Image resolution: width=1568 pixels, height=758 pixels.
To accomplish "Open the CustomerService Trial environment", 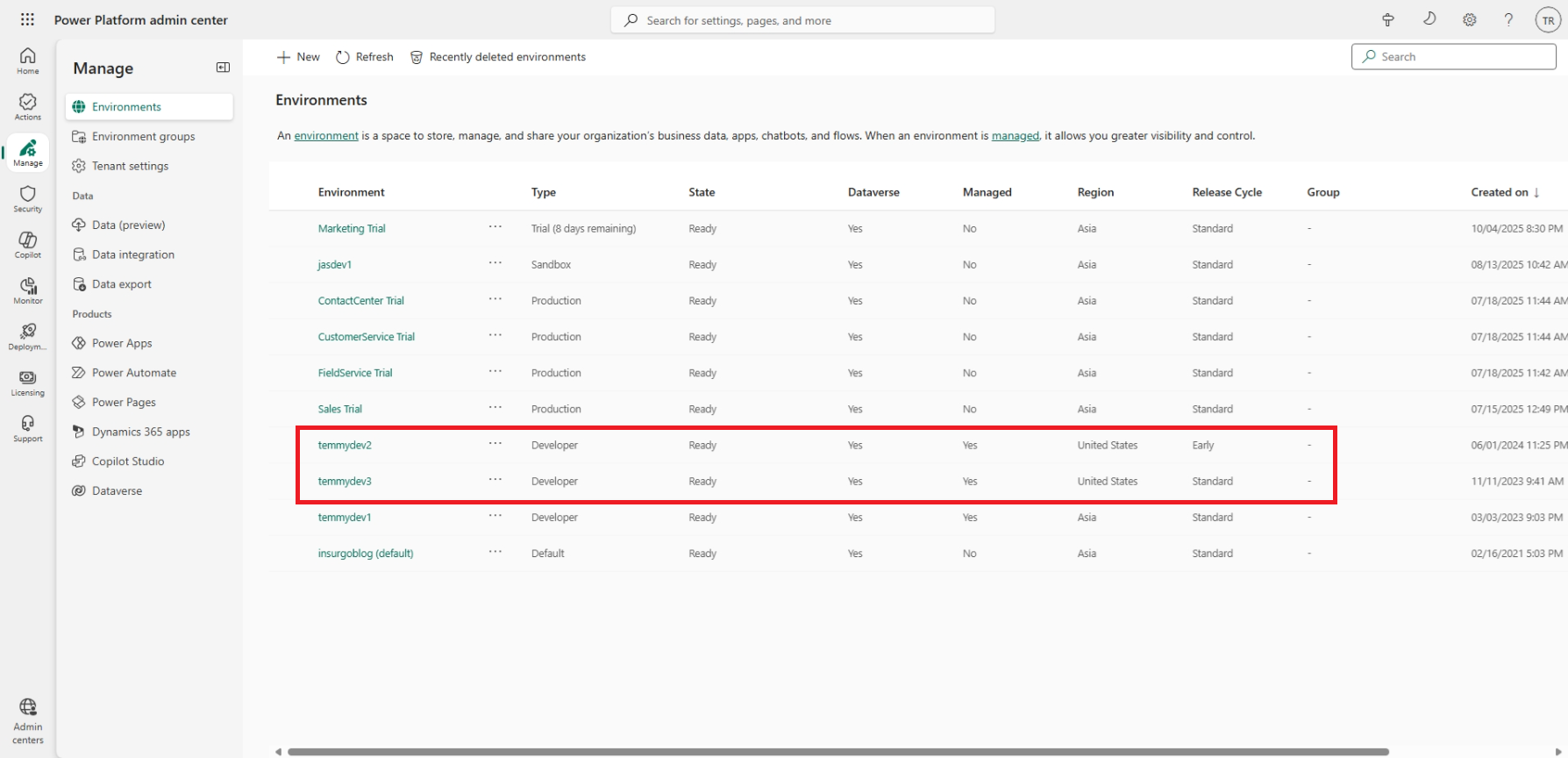I will point(367,337).
